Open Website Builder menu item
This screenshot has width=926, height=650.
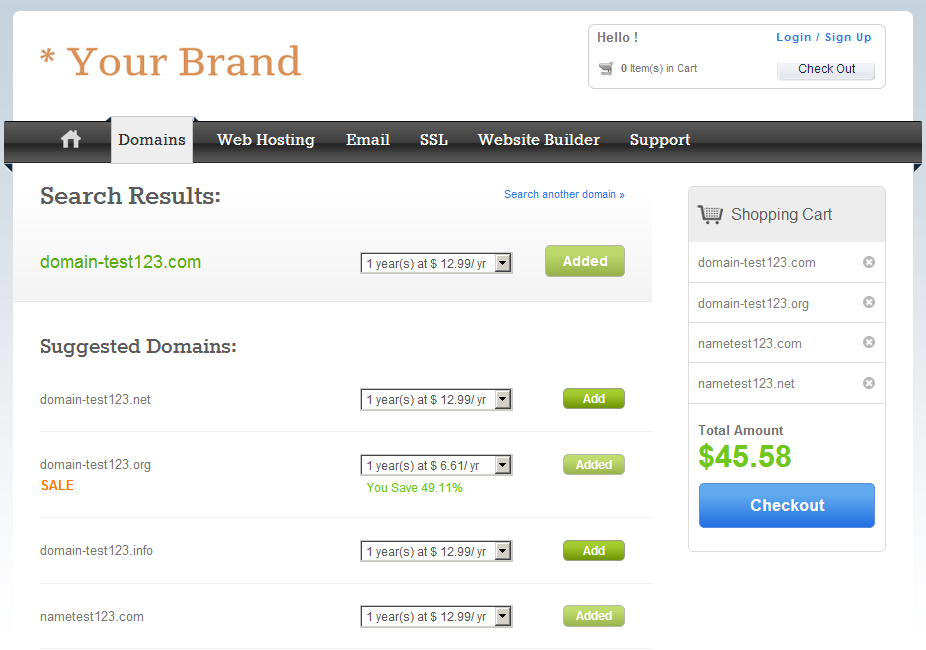(x=539, y=140)
